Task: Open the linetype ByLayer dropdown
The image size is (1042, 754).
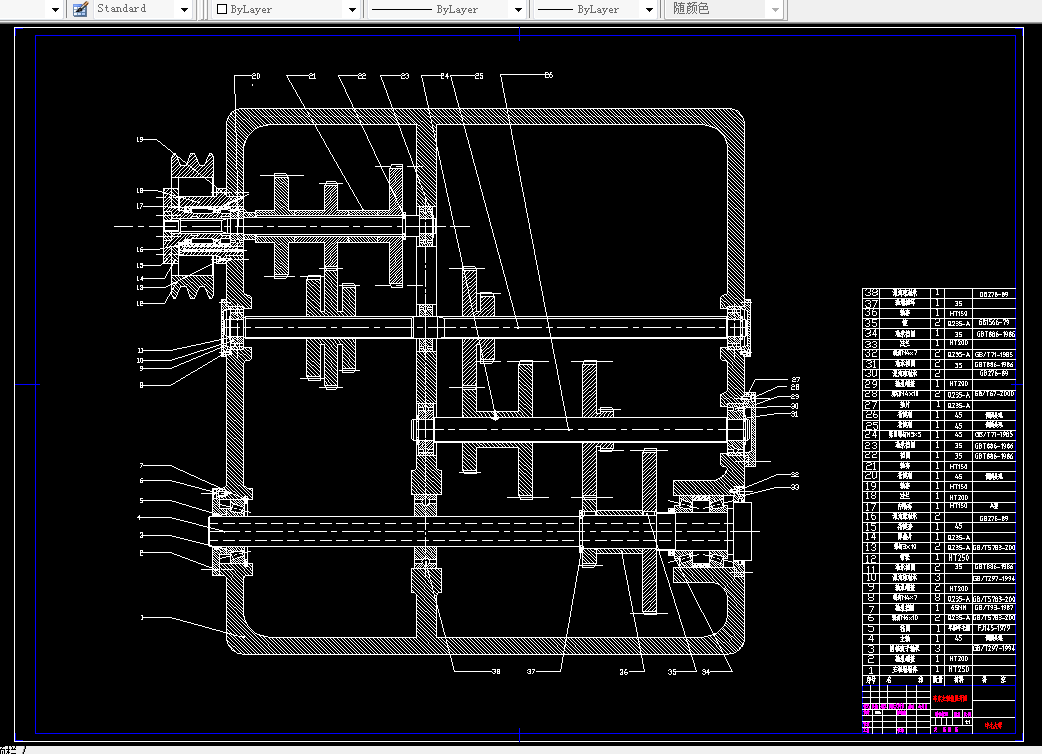Action: [x=518, y=9]
